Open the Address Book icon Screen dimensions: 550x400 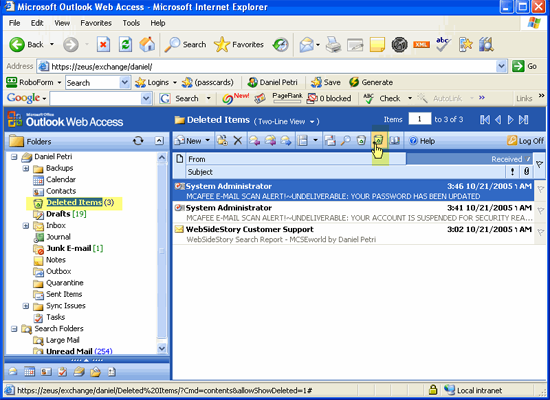pos(395,141)
